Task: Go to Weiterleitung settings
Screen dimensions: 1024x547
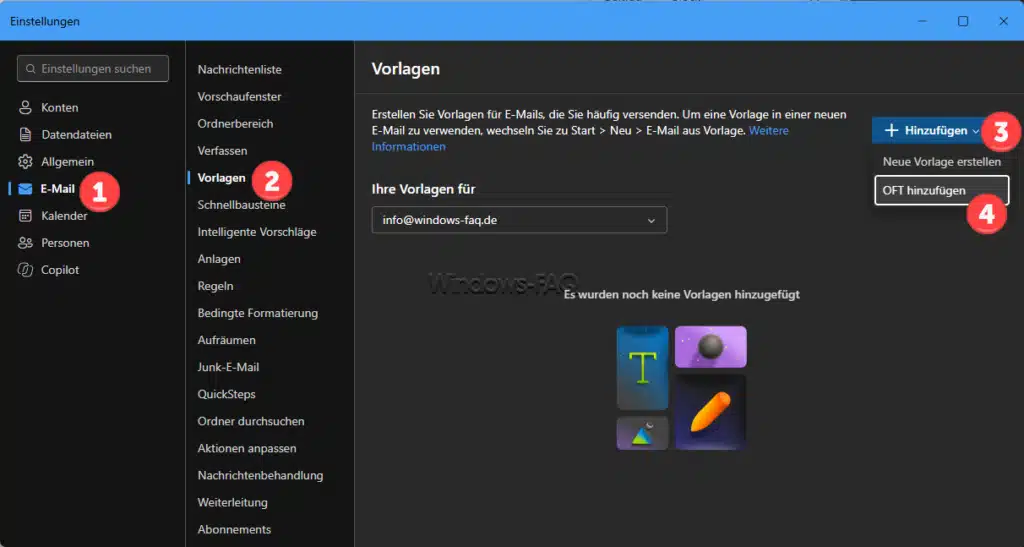Action: [232, 503]
